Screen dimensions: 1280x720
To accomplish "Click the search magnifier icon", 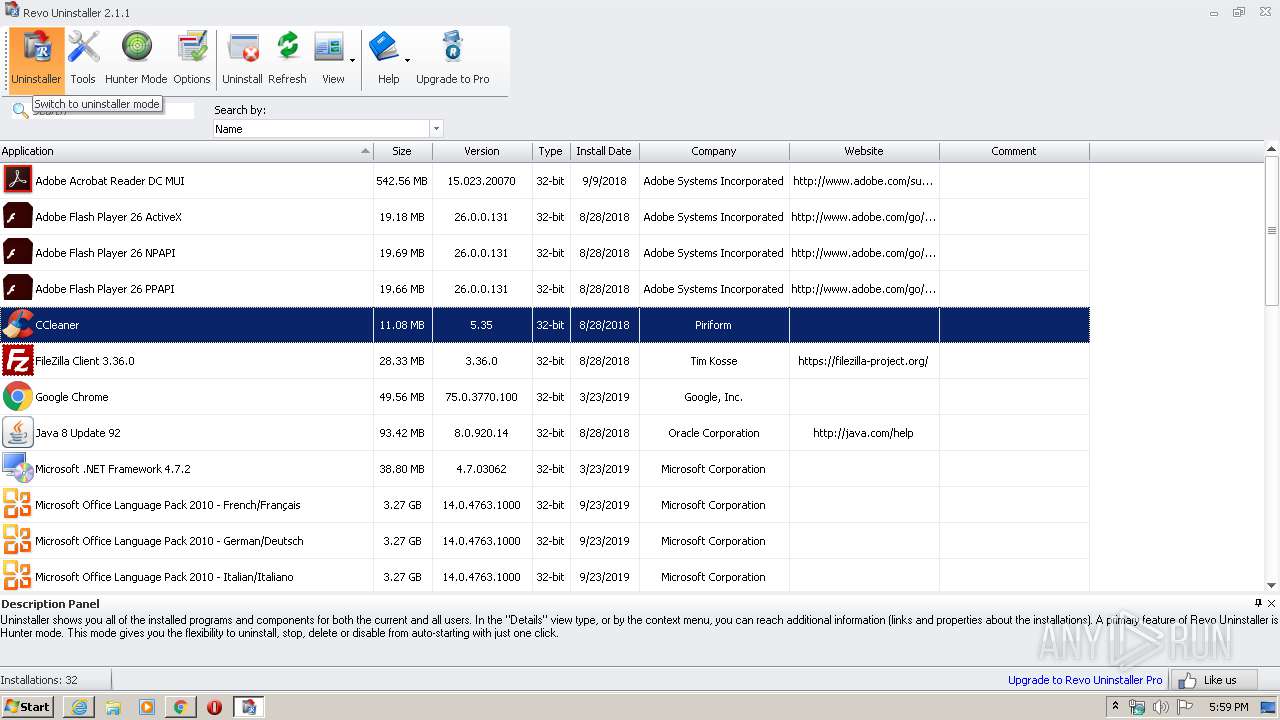I will pyautogui.click(x=20, y=111).
